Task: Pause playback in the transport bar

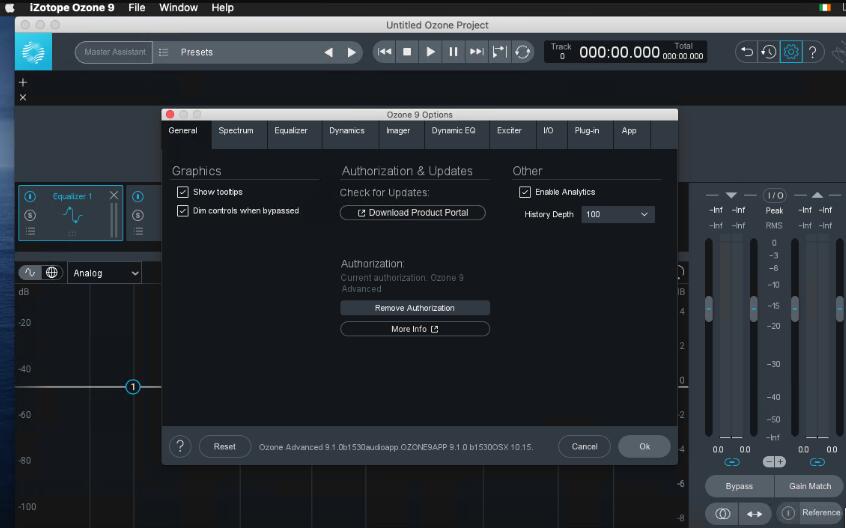Action: coord(453,52)
